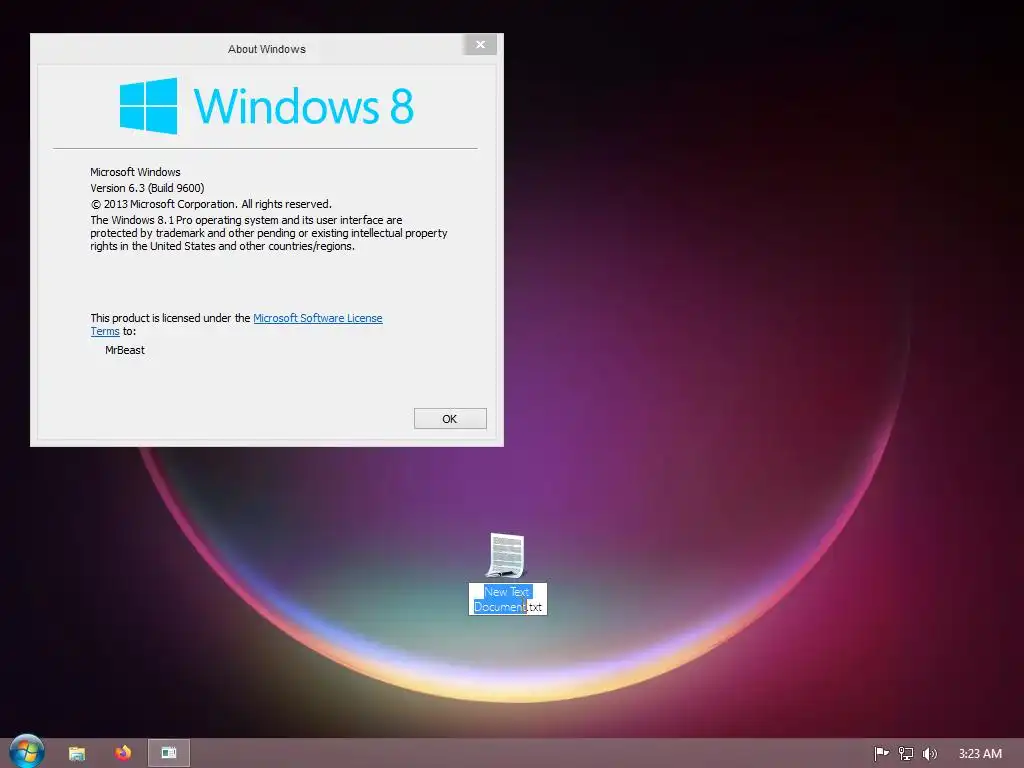
Task: Click the 'Version 6.3 (Build 9600)' text
Action: [x=147, y=188]
